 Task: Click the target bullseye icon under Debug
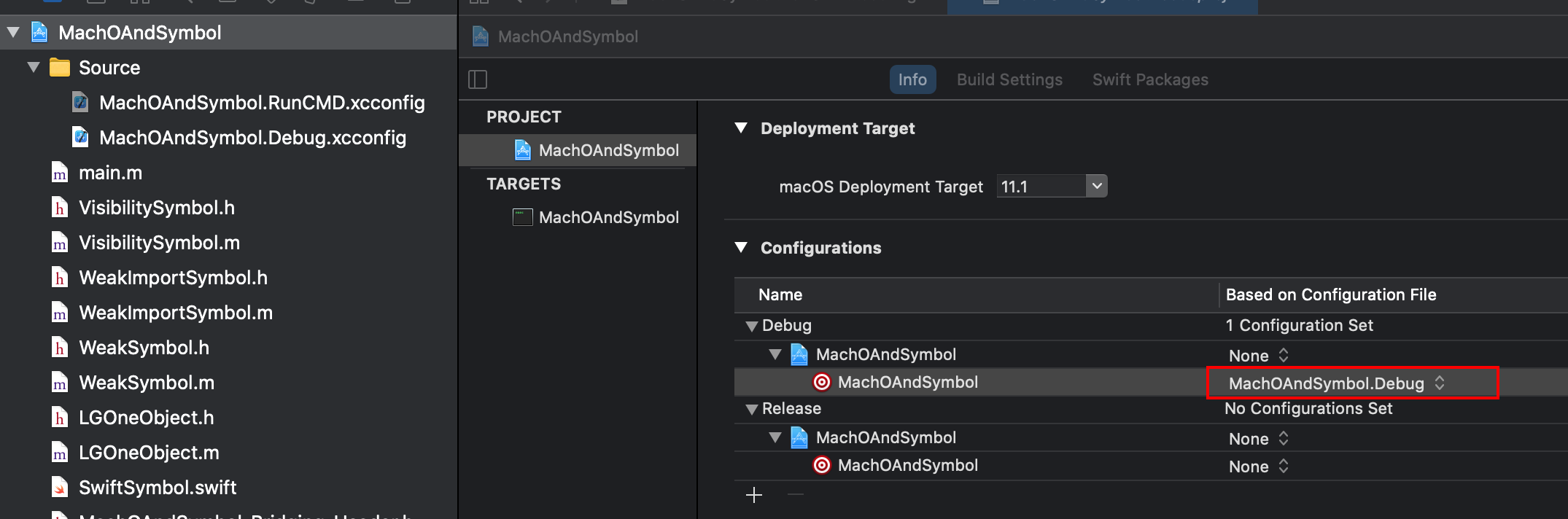pos(822,382)
